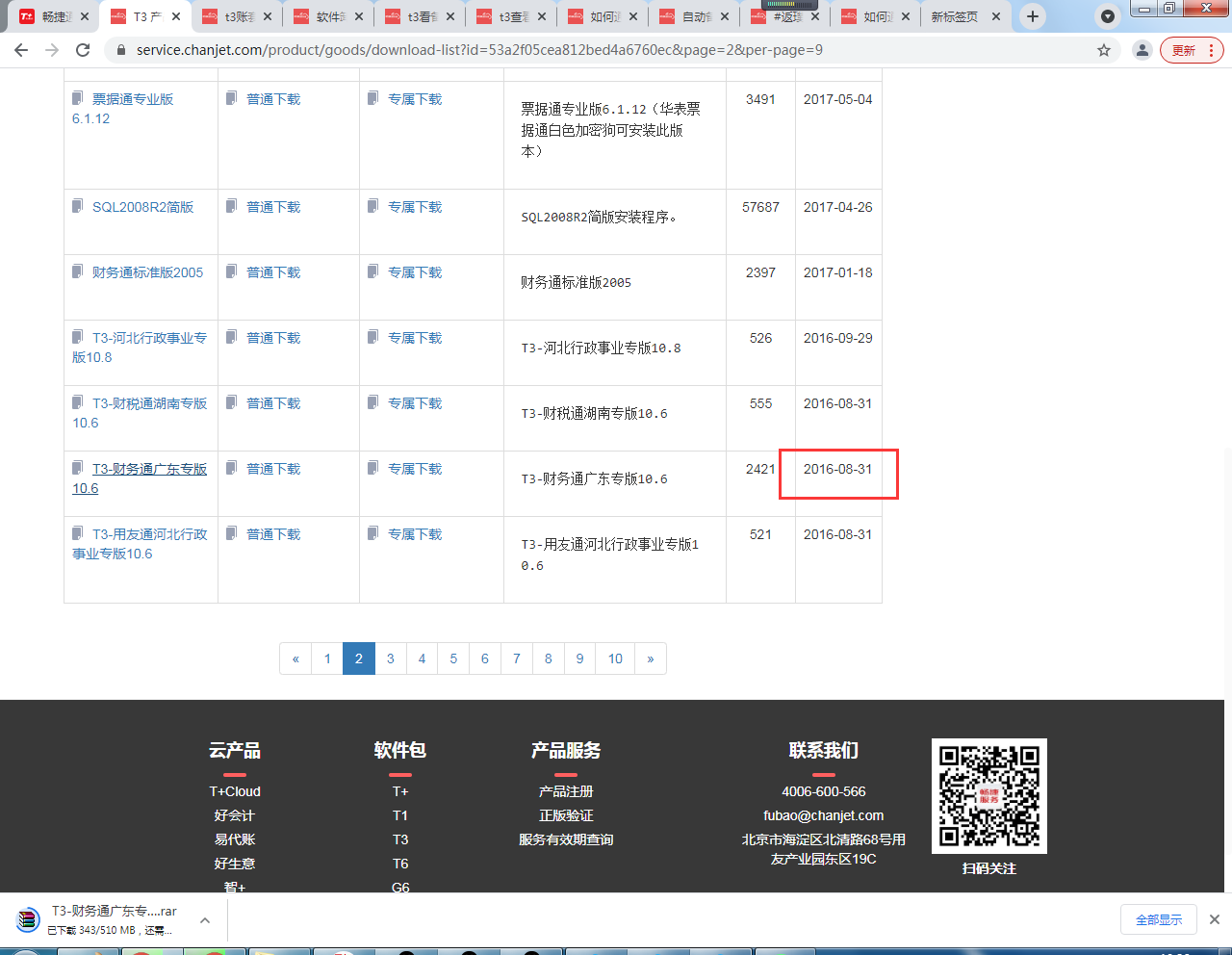Open the Chrome profile avatar menu

[1142, 50]
